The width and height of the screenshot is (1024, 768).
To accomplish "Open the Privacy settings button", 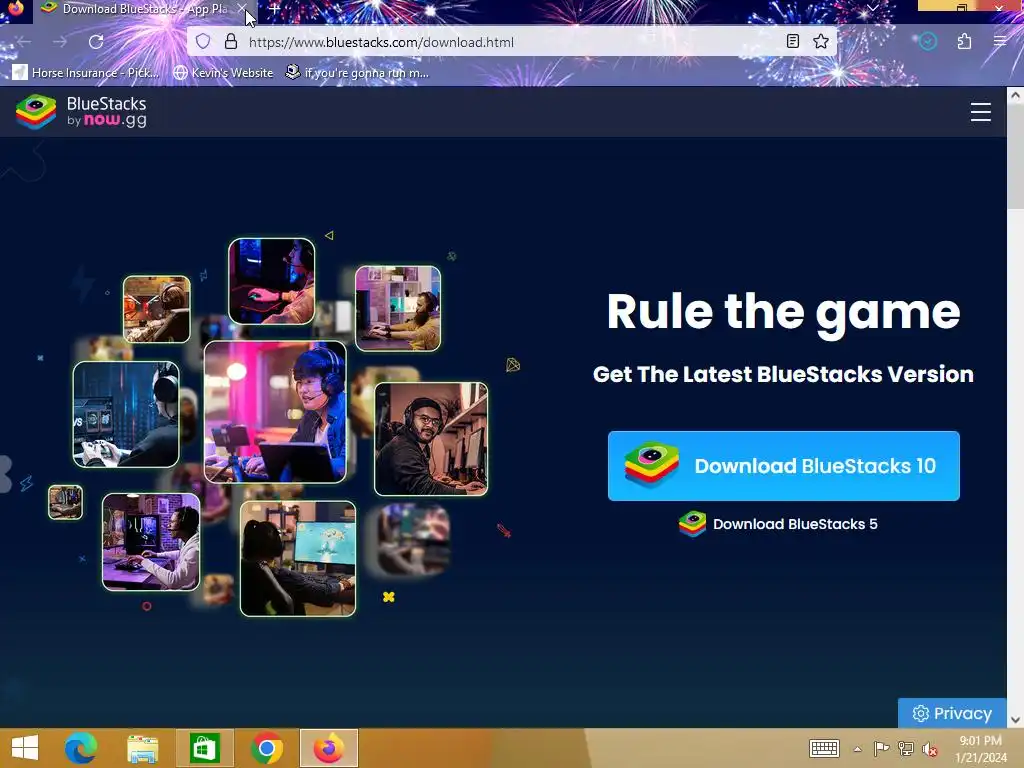I will pyautogui.click(x=952, y=713).
